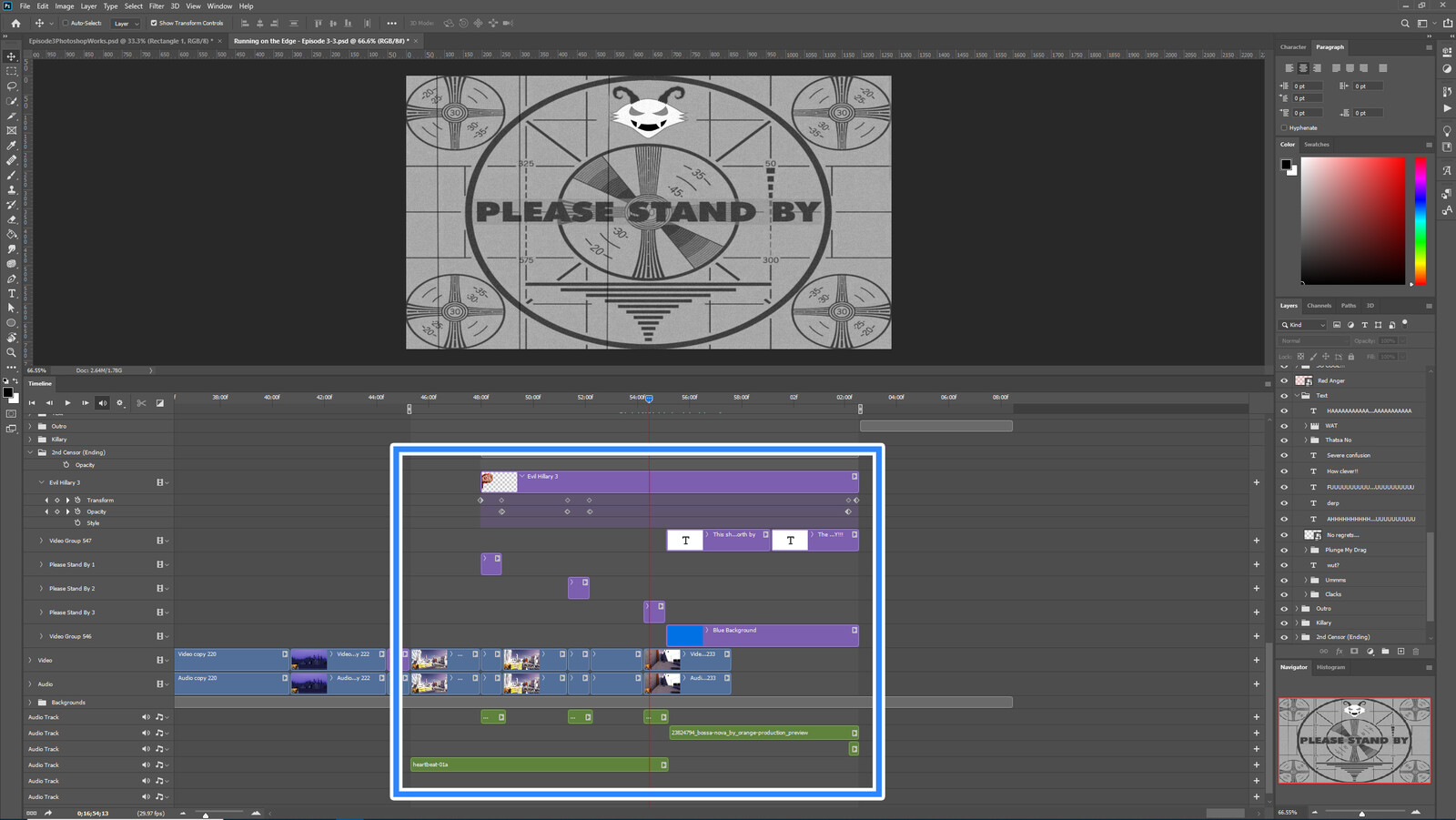This screenshot has height=820, width=1456.
Task: Toggle Transform stopwatch for Evil Hillary 3
Action: (x=77, y=500)
